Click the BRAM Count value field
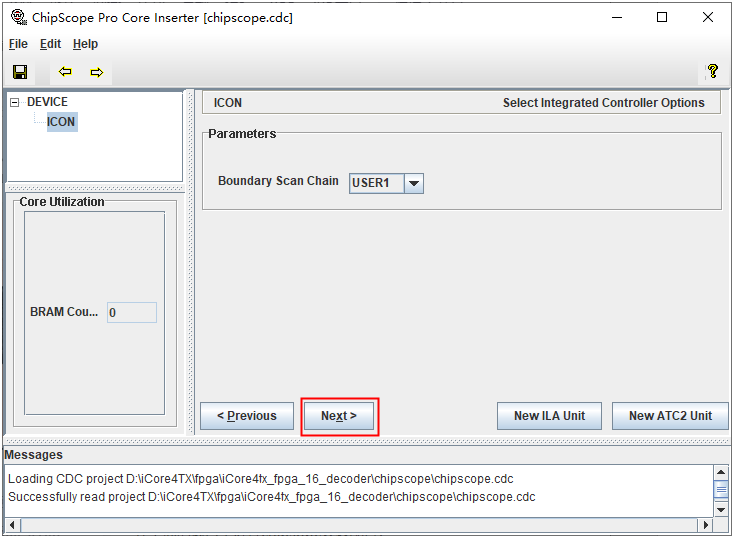This screenshot has width=734, height=538. tap(132, 313)
